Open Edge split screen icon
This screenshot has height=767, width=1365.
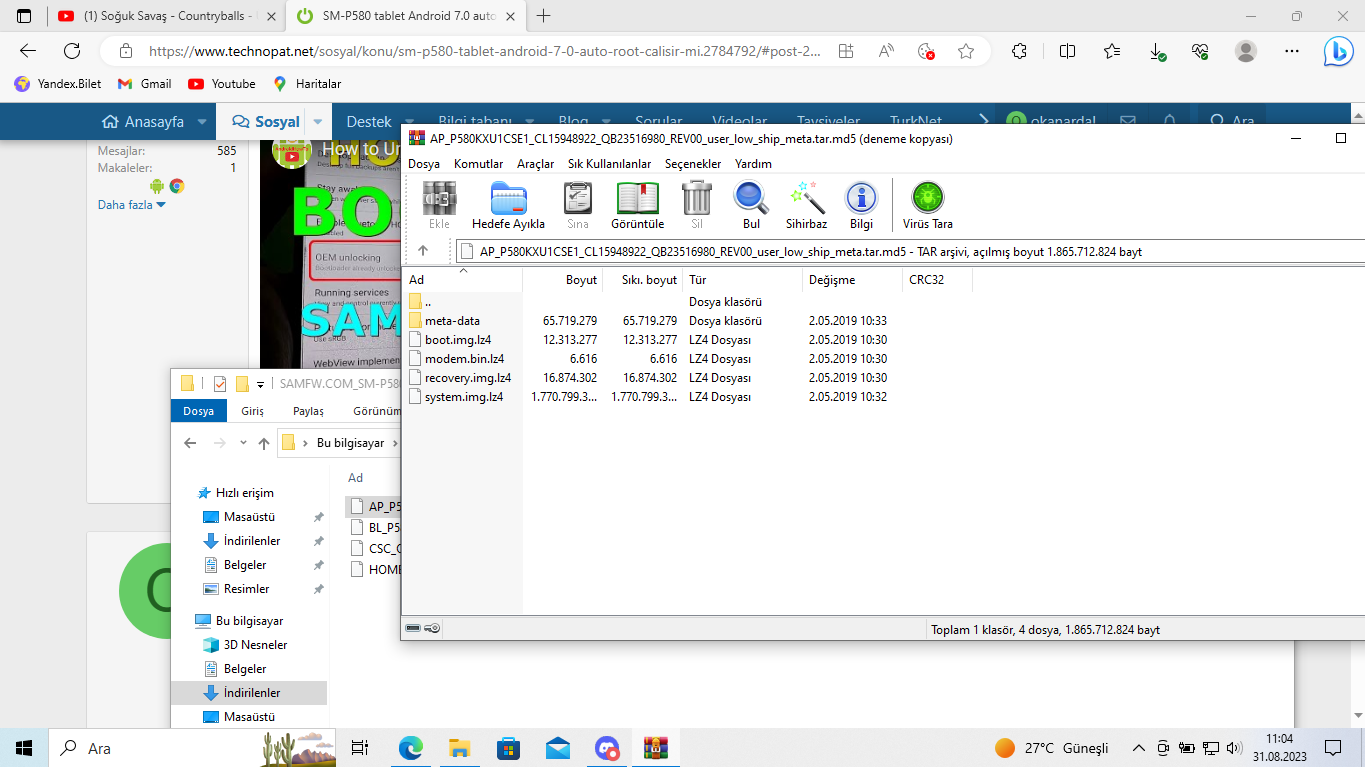[1068, 51]
